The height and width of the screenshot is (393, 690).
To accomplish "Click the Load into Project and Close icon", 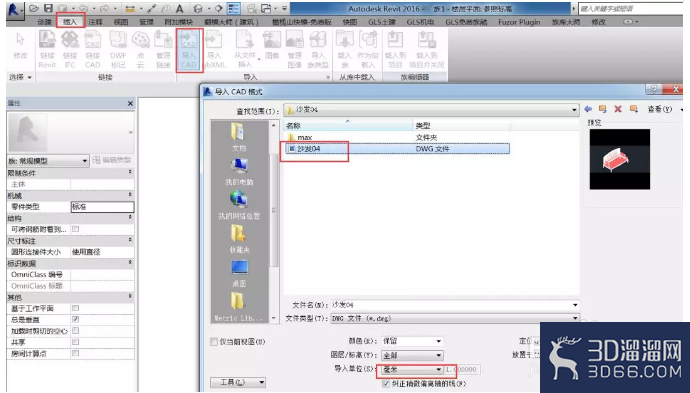I will tap(426, 50).
